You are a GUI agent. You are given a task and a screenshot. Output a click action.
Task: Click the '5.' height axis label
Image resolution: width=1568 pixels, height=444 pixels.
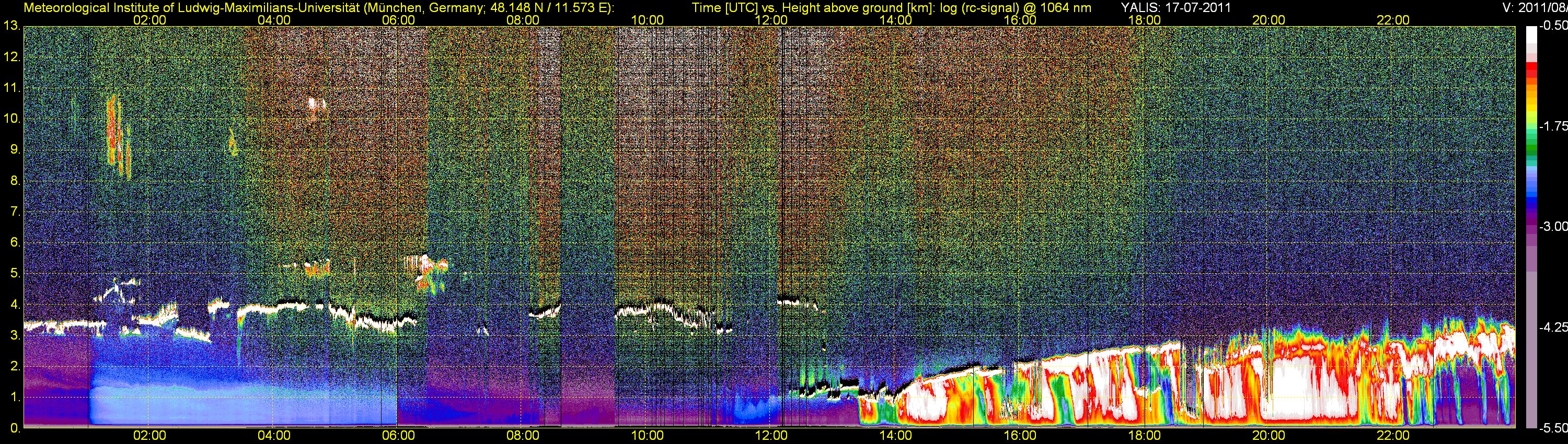(15, 274)
